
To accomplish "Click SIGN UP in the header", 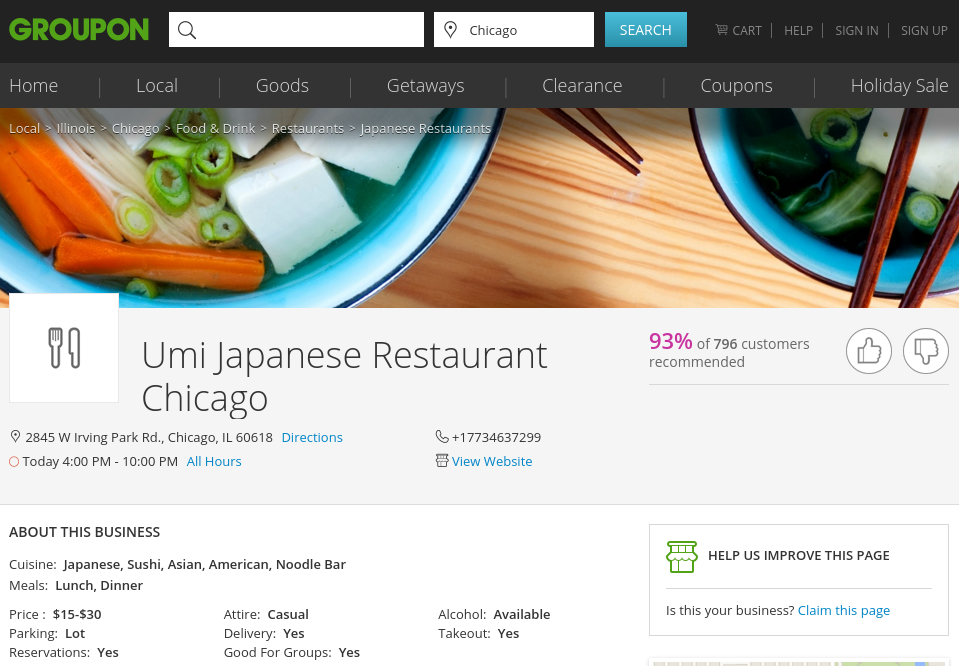I will (x=924, y=30).
